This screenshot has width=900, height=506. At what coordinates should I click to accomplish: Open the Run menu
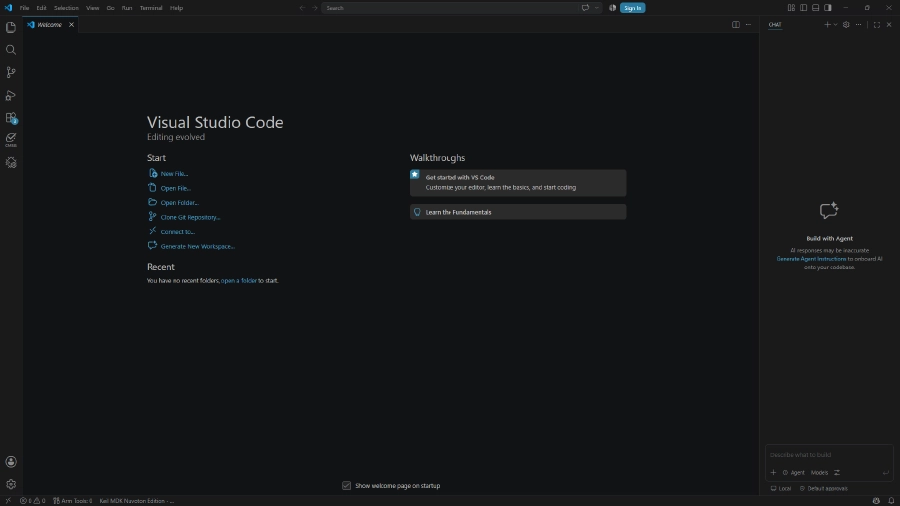[127, 8]
